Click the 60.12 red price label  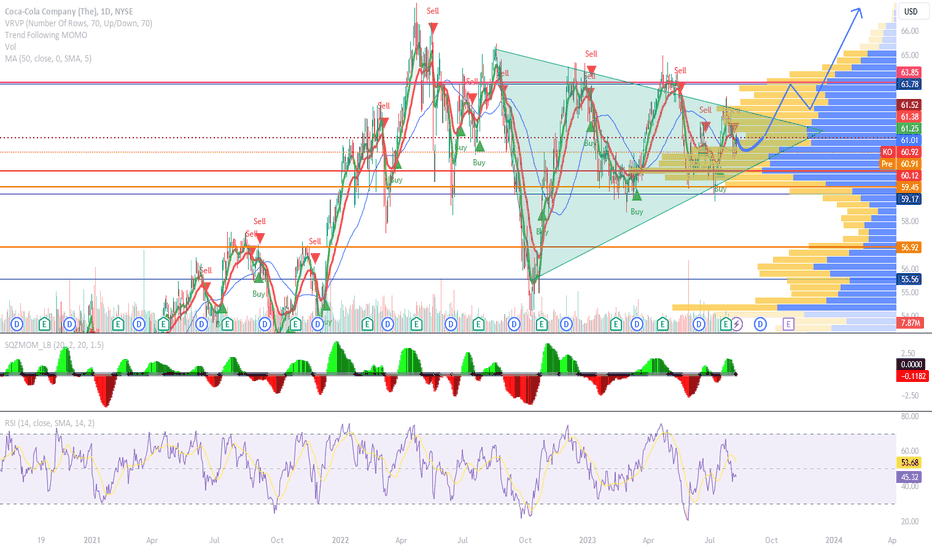909,175
